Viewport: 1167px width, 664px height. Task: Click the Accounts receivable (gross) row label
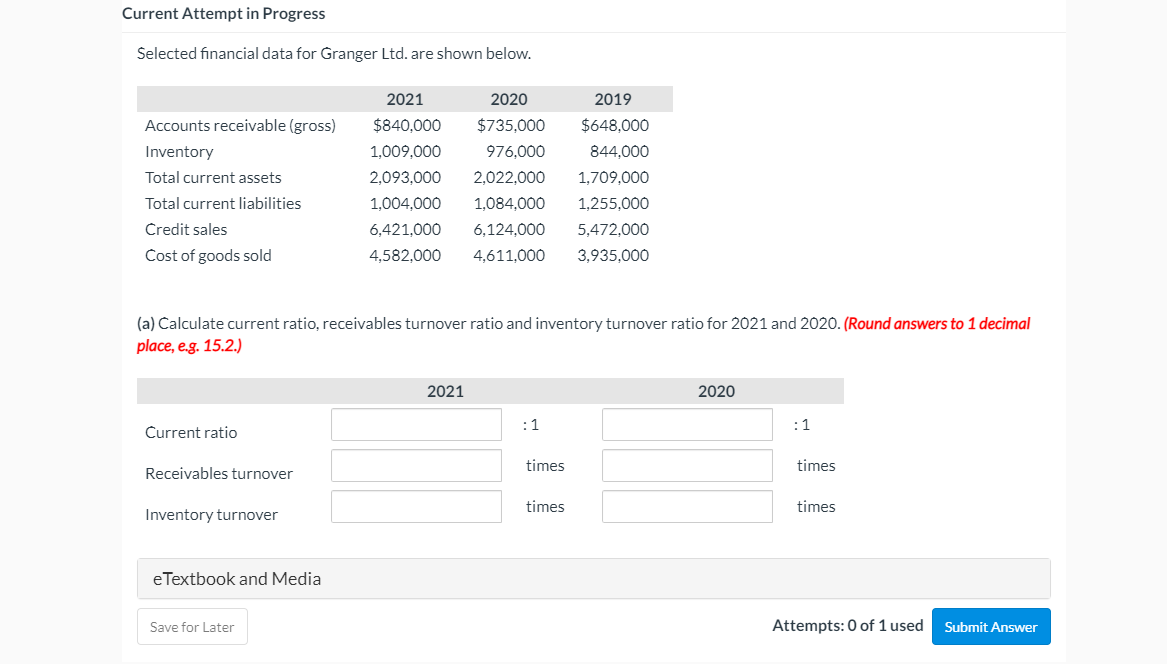click(x=240, y=125)
